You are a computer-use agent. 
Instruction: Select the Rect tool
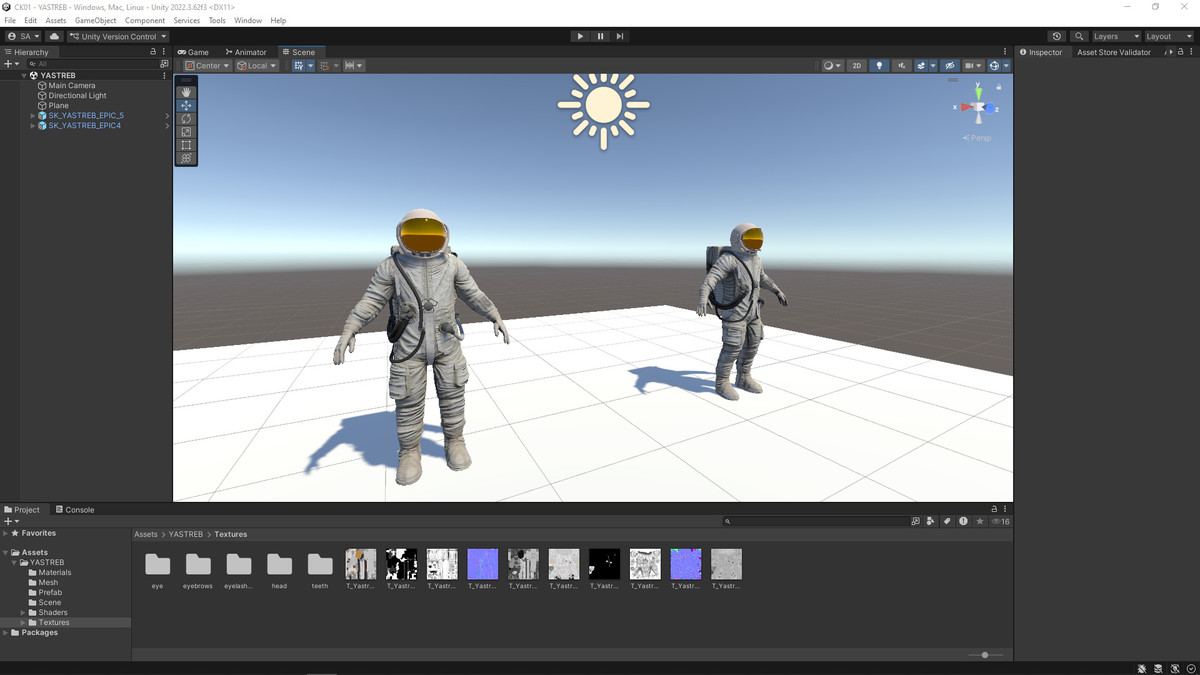click(x=186, y=145)
